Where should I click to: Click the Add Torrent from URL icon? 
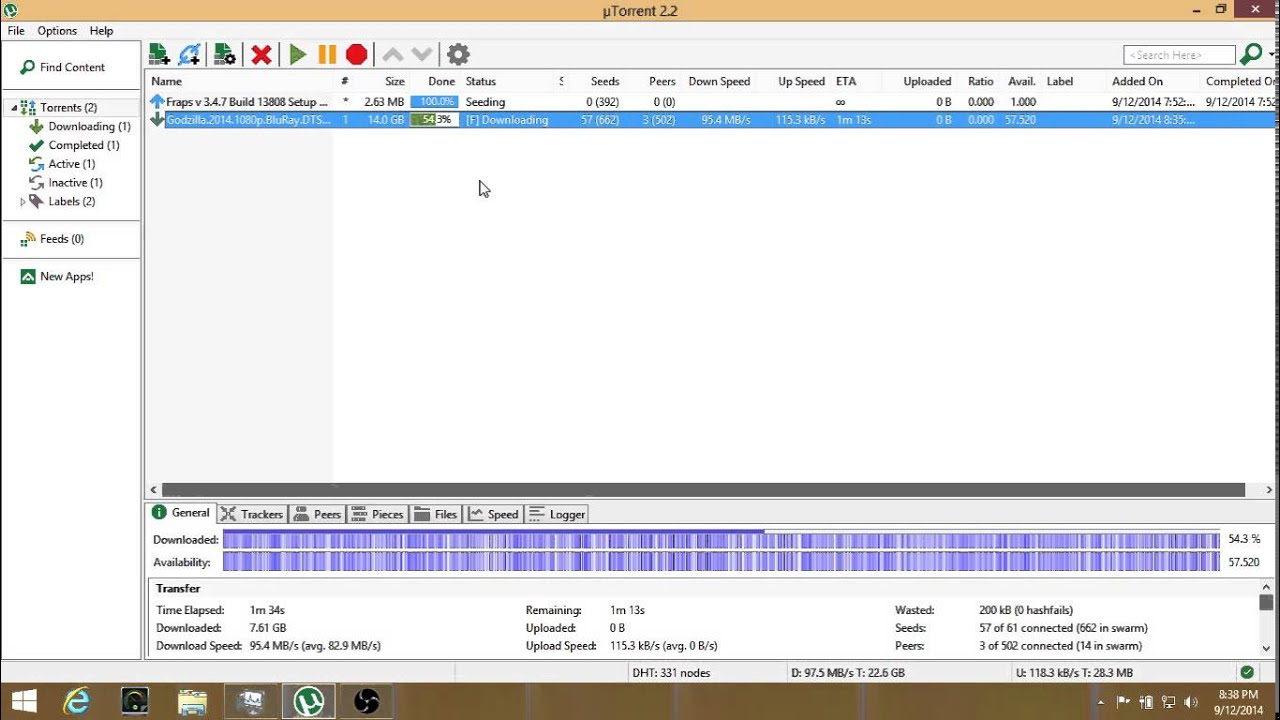pyautogui.click(x=190, y=54)
